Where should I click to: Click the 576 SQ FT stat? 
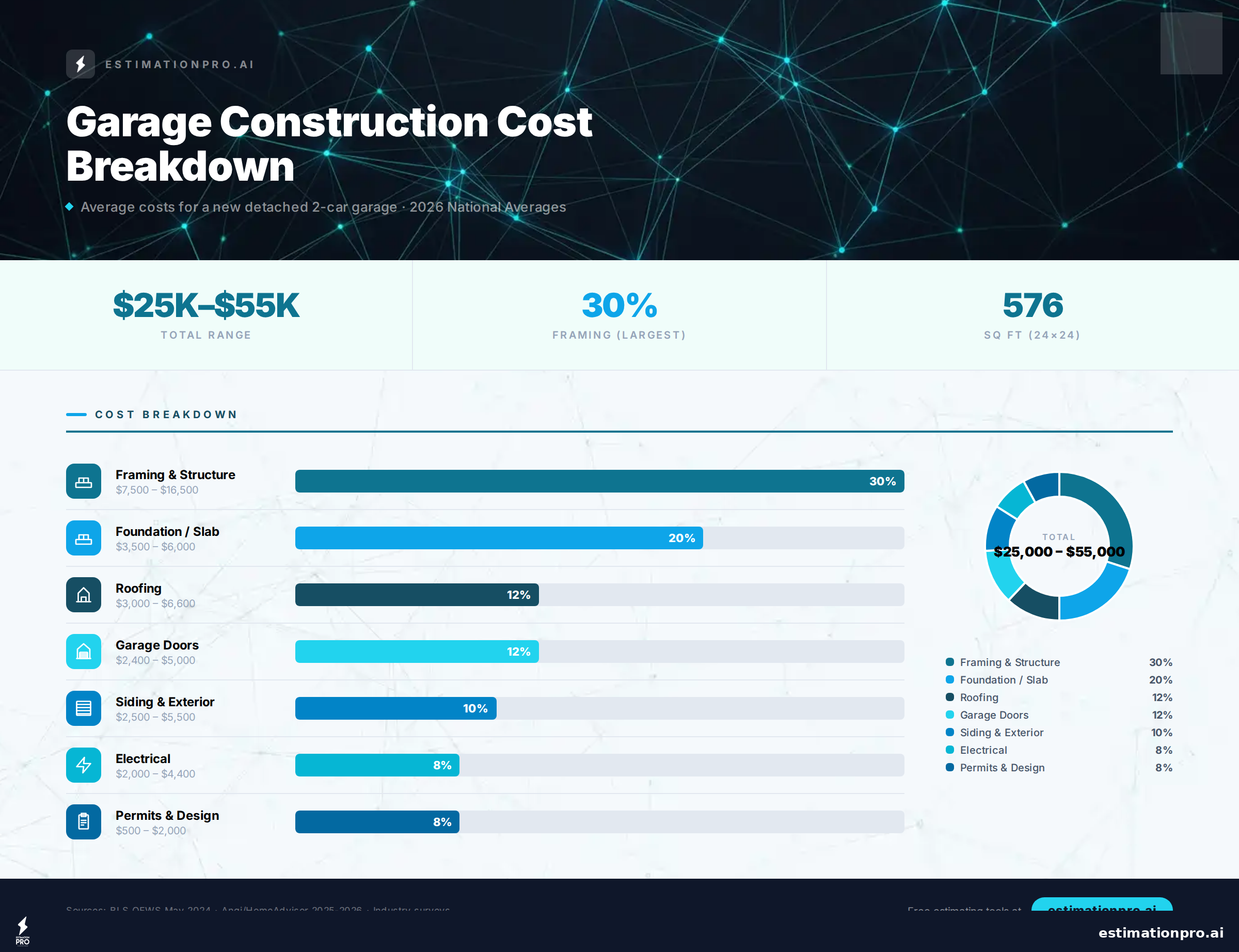(x=1032, y=305)
